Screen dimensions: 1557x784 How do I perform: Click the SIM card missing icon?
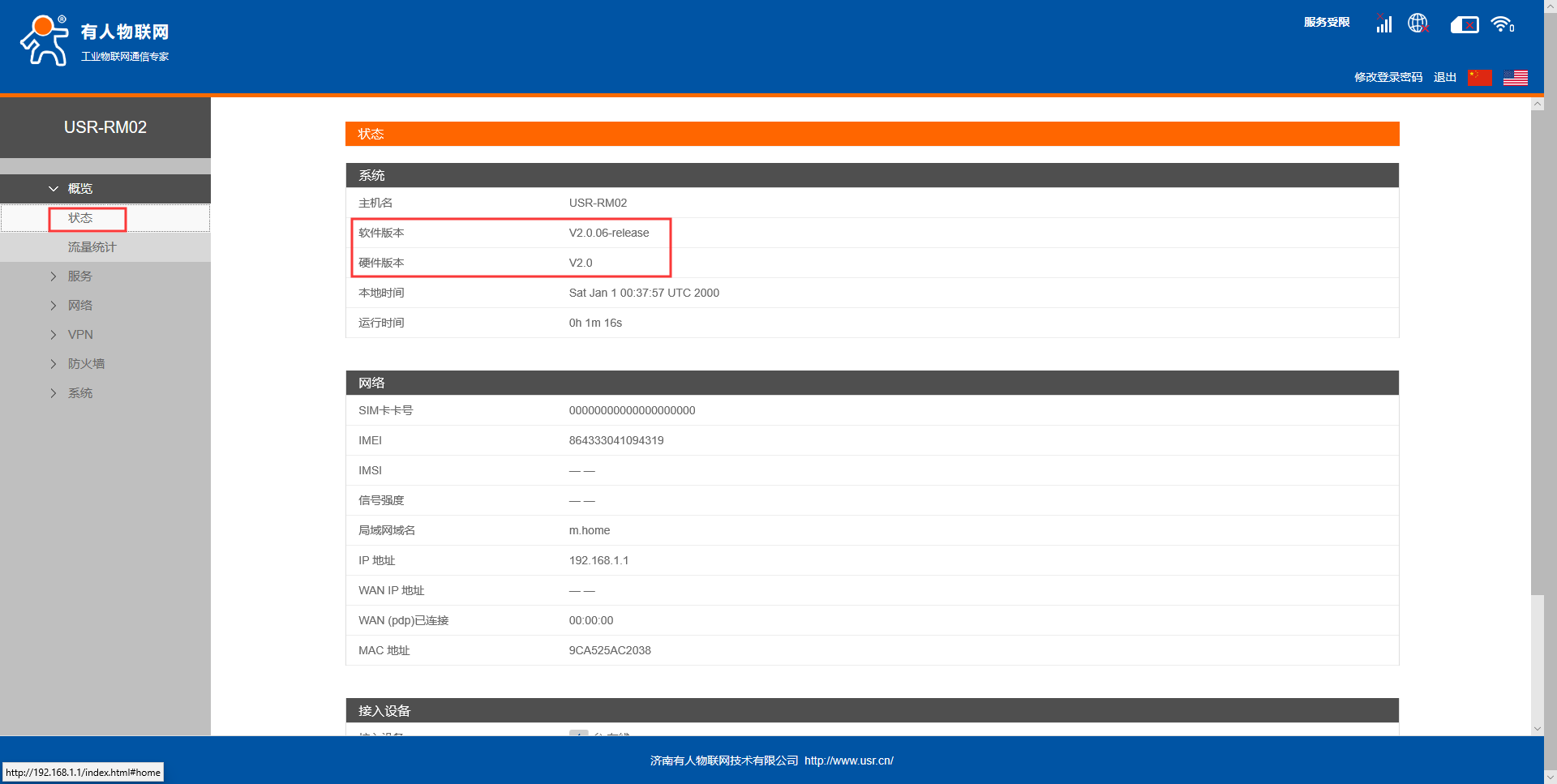(1465, 25)
